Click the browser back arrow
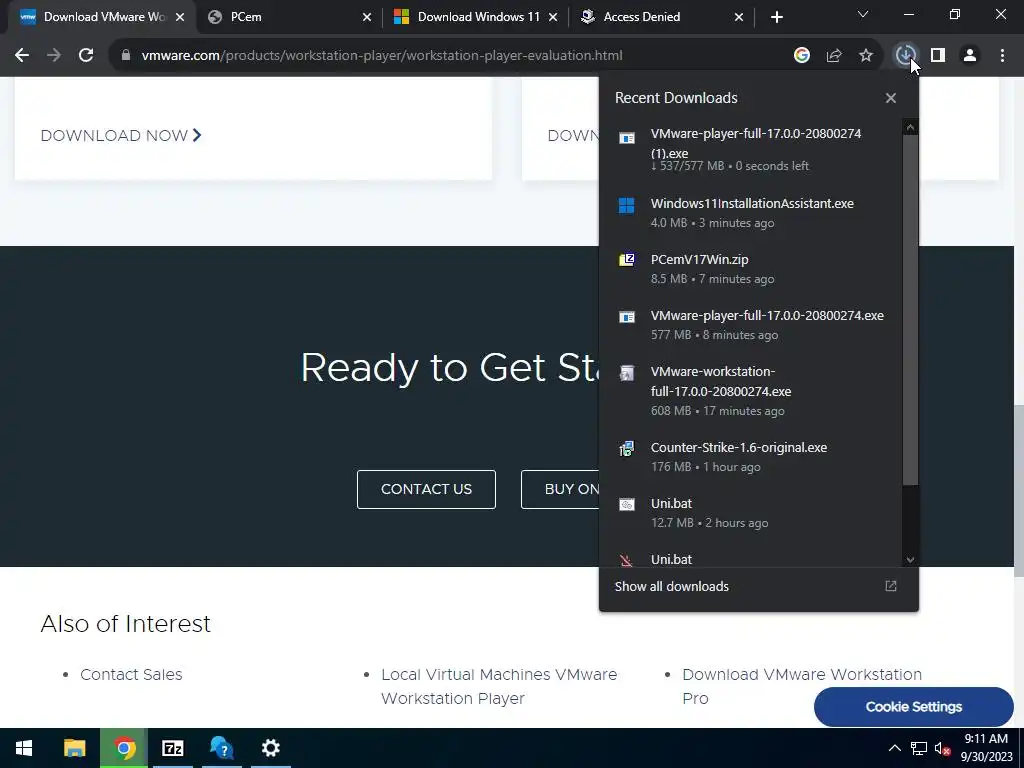The image size is (1024, 768). tap(22, 56)
